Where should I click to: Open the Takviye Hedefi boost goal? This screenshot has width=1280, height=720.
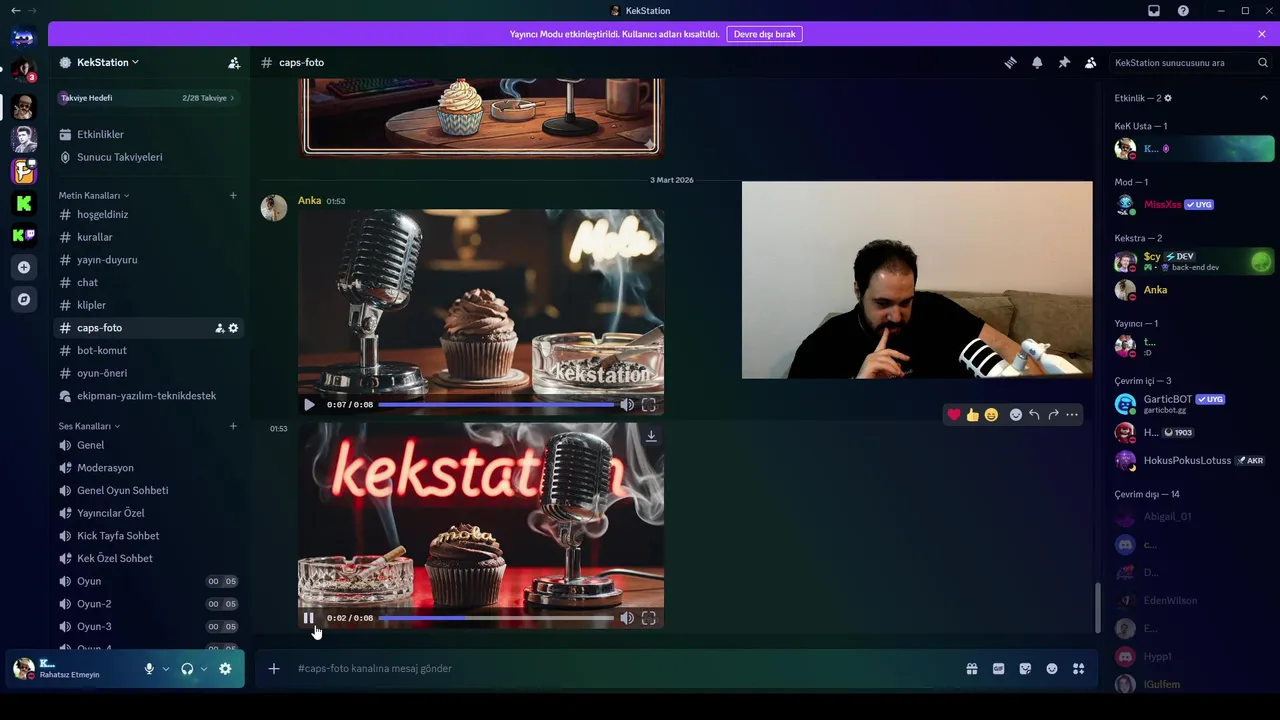click(148, 98)
